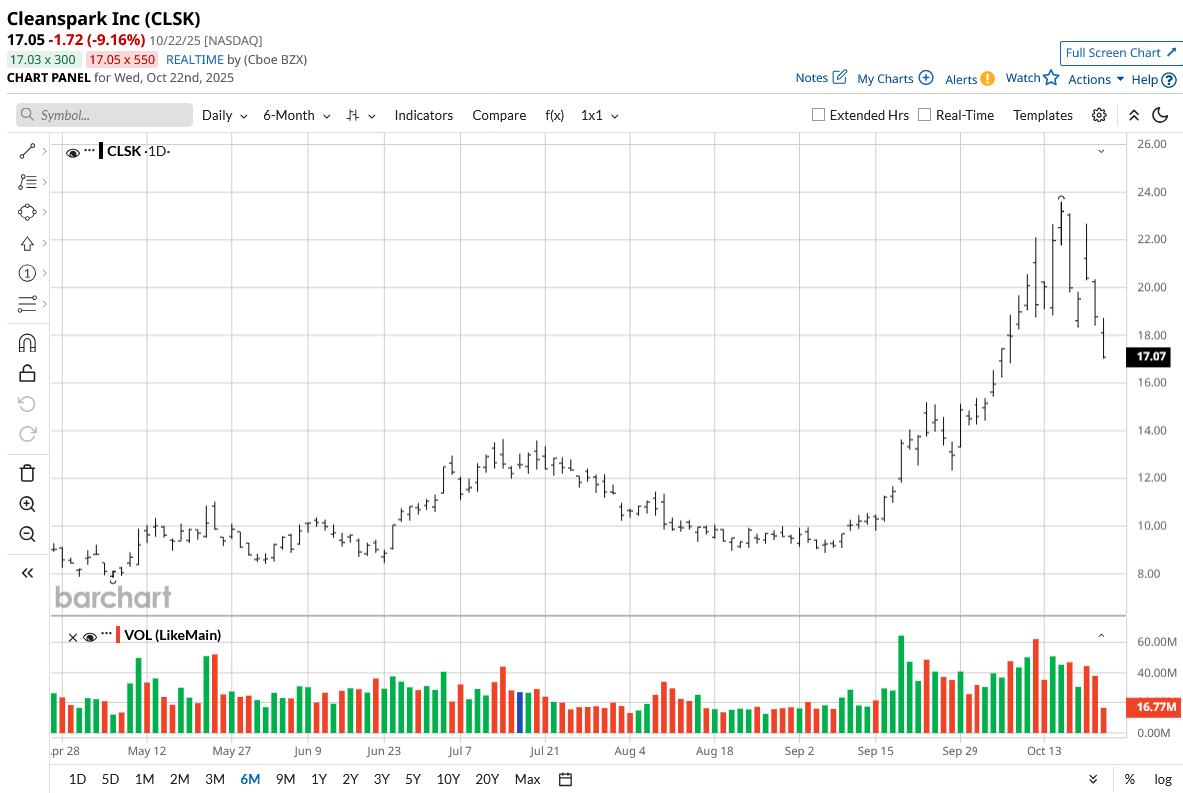Zoom out on the chart
Screen dimensions: 1183x793
(27, 534)
